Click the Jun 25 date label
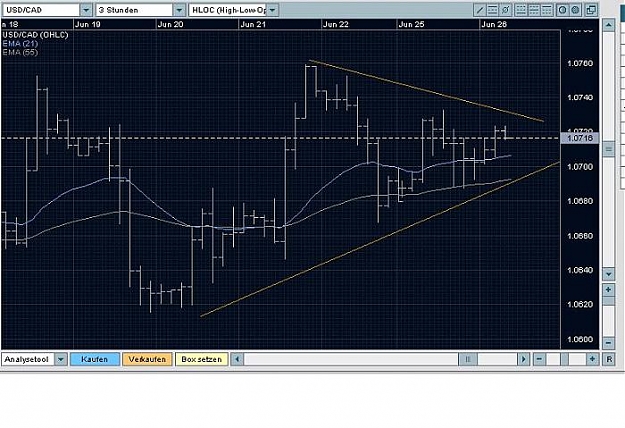 coord(411,24)
